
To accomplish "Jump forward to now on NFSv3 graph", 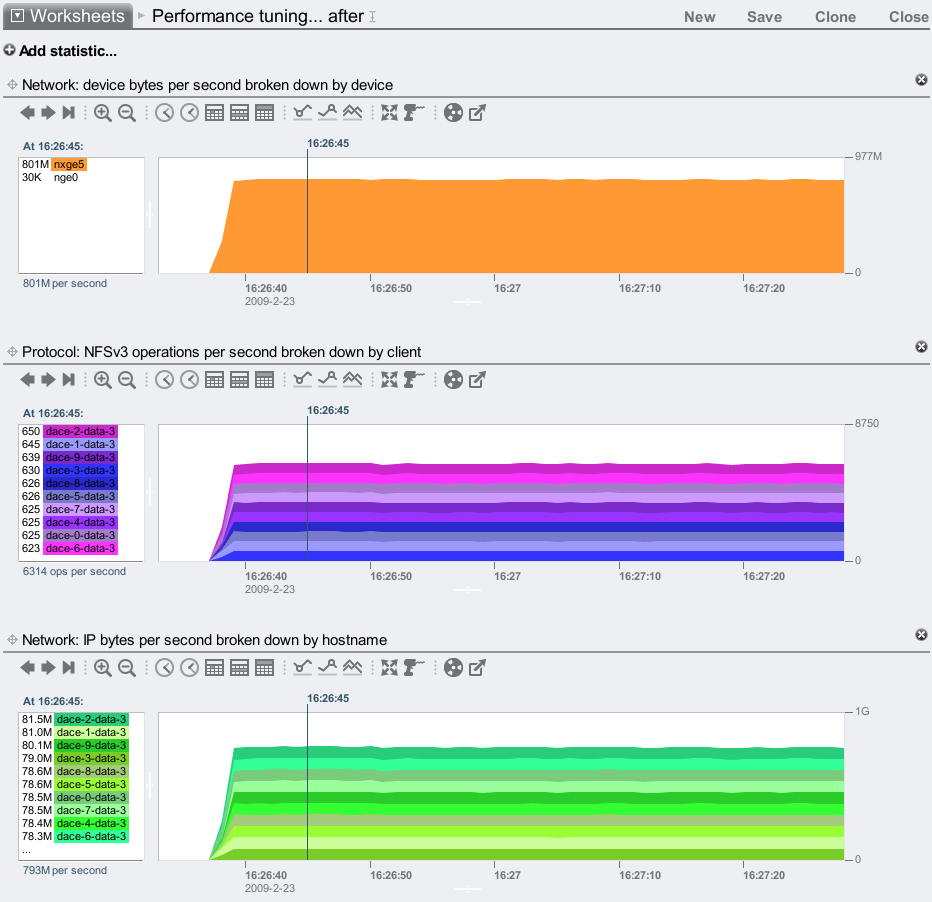I will 68,380.
